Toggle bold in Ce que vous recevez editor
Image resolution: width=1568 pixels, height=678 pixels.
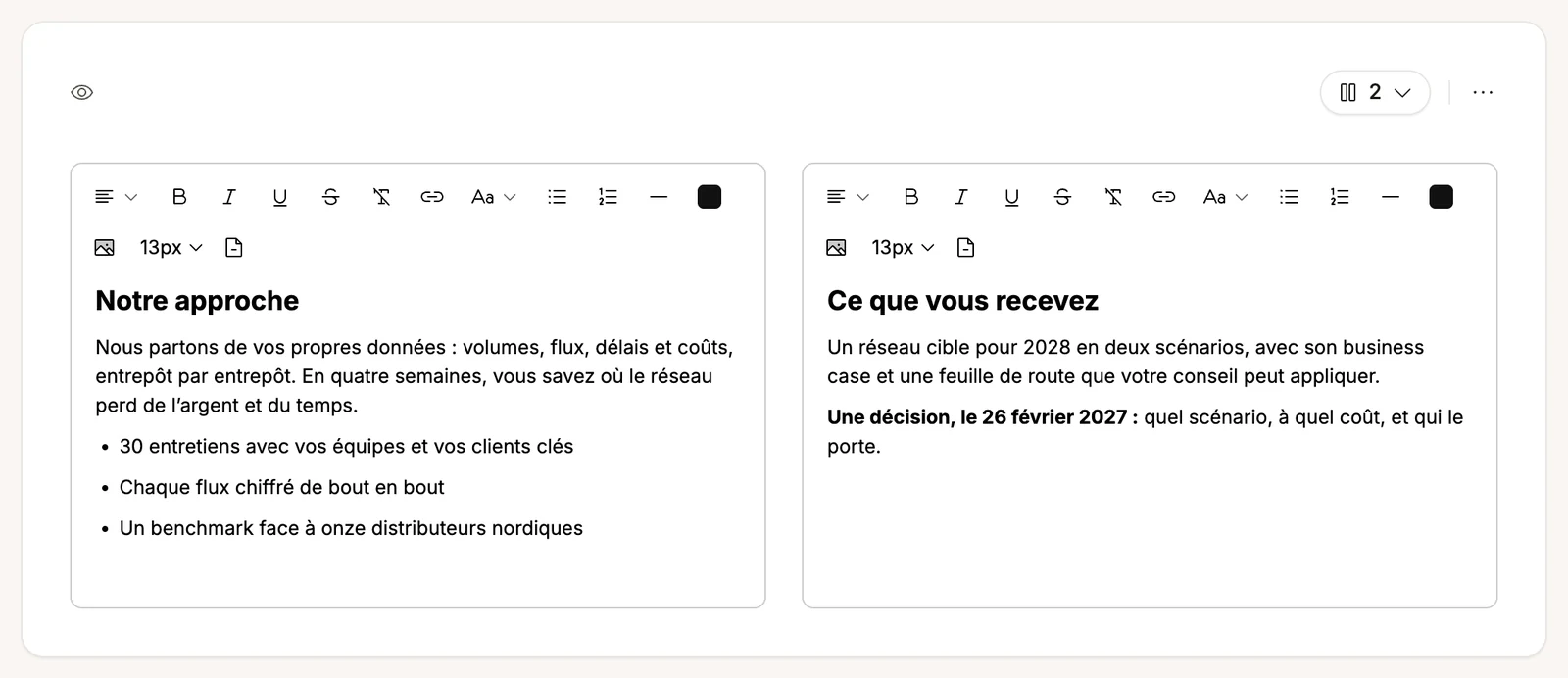(911, 197)
